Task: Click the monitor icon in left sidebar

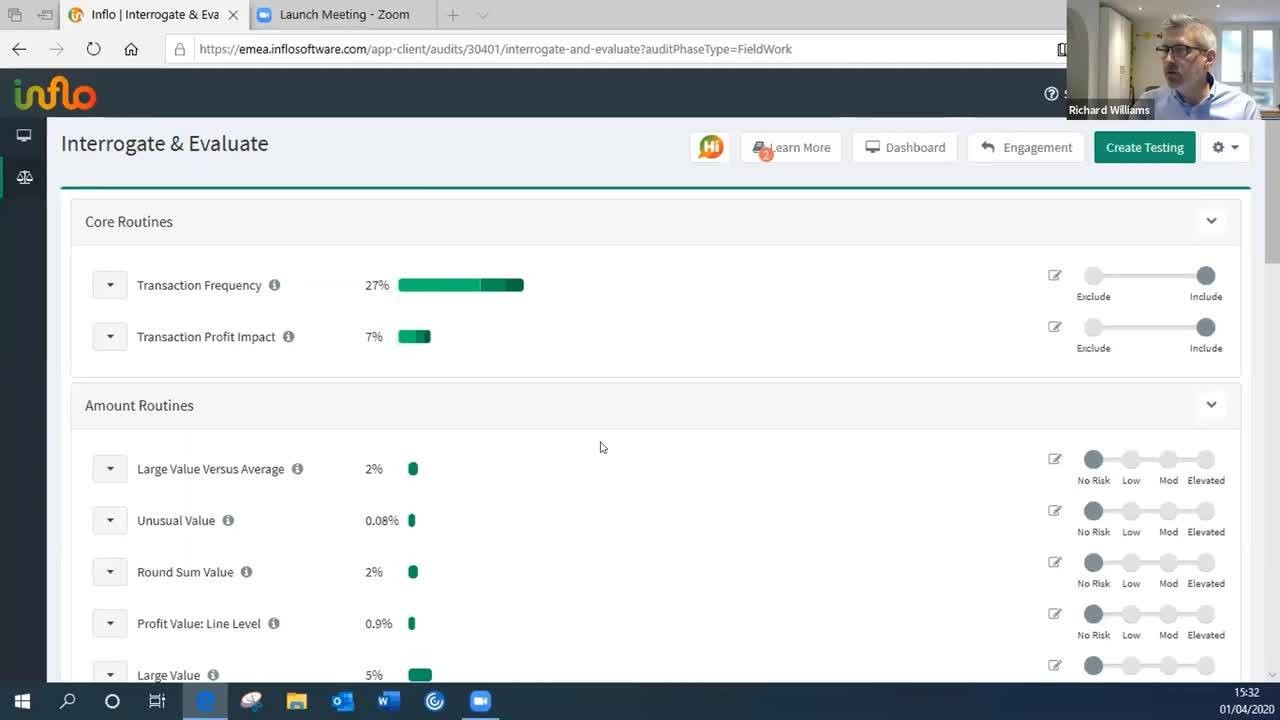Action: [x=24, y=135]
